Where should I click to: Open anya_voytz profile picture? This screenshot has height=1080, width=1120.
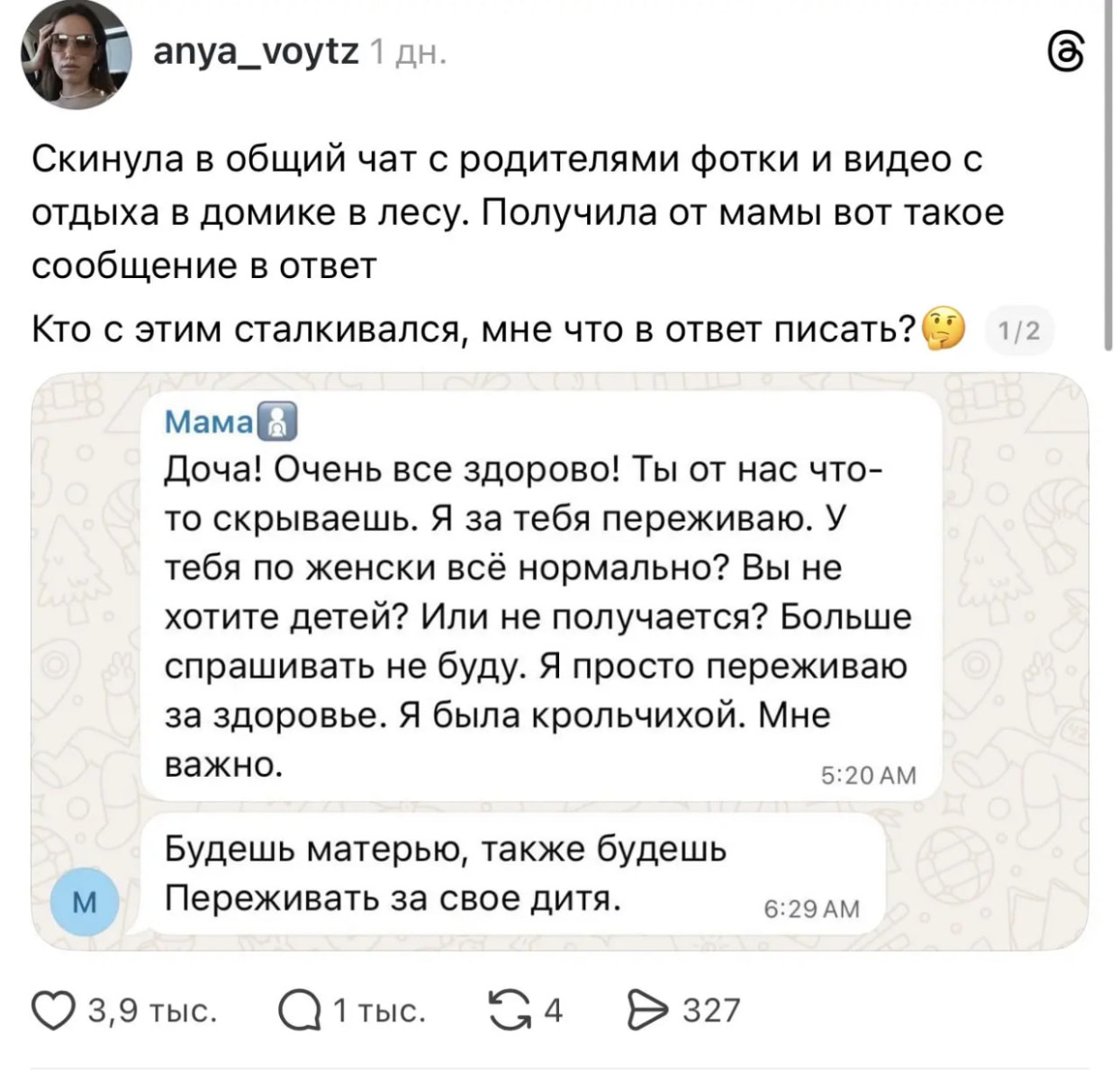(77, 56)
